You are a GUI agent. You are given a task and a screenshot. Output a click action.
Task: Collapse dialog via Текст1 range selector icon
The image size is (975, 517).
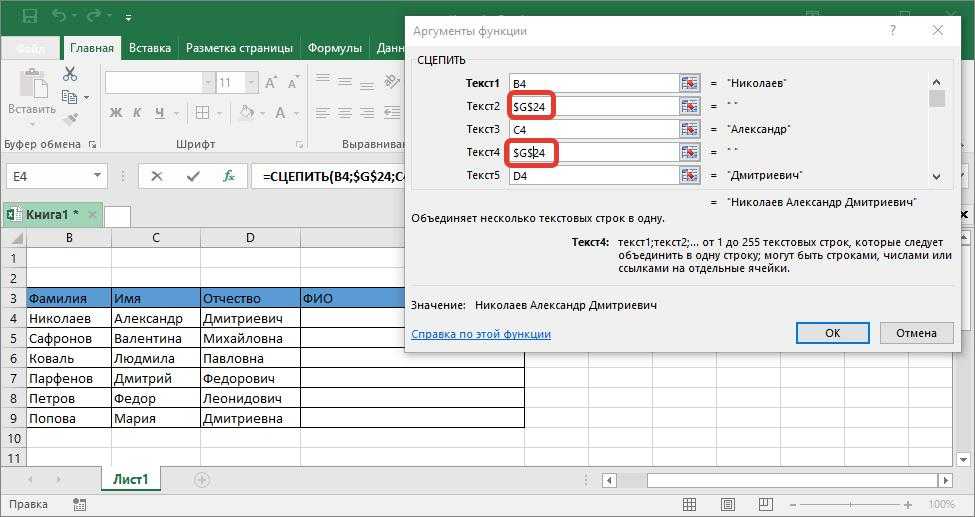pyautogui.click(x=689, y=83)
